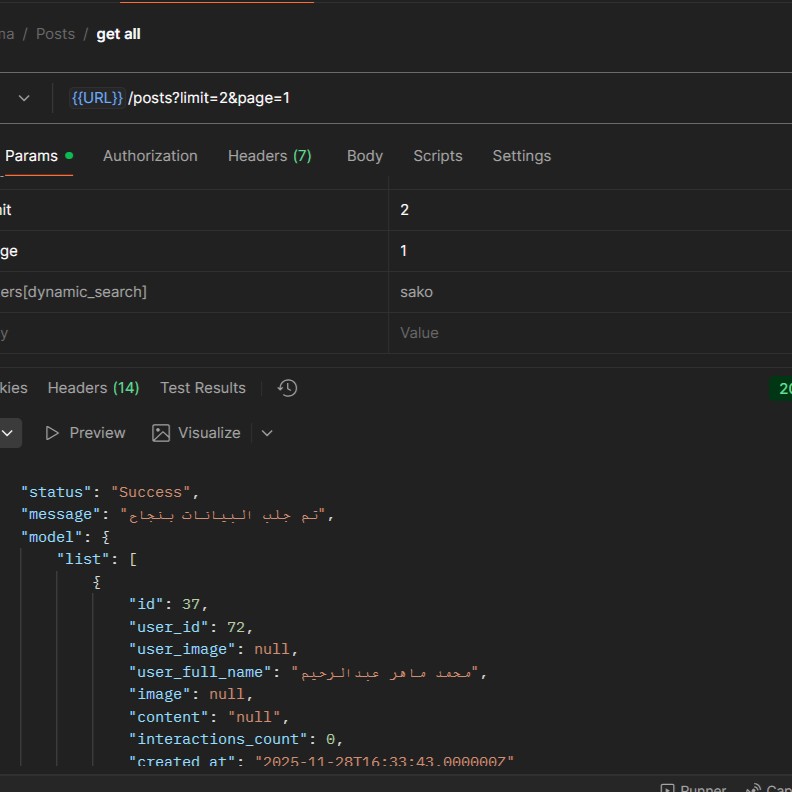
Task: Edit the dynamic_search value sako
Action: point(416,292)
